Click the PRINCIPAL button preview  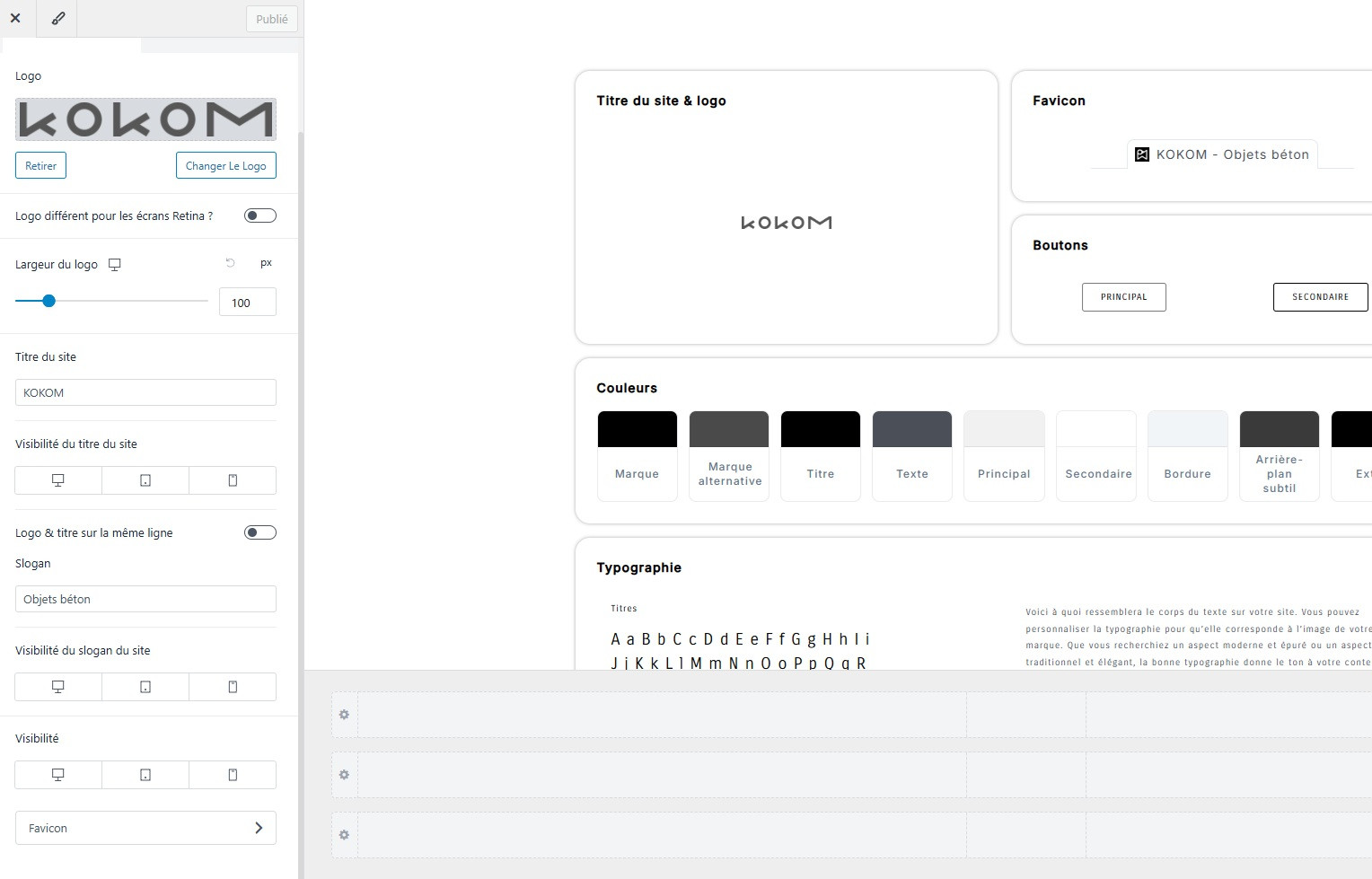pos(1124,297)
